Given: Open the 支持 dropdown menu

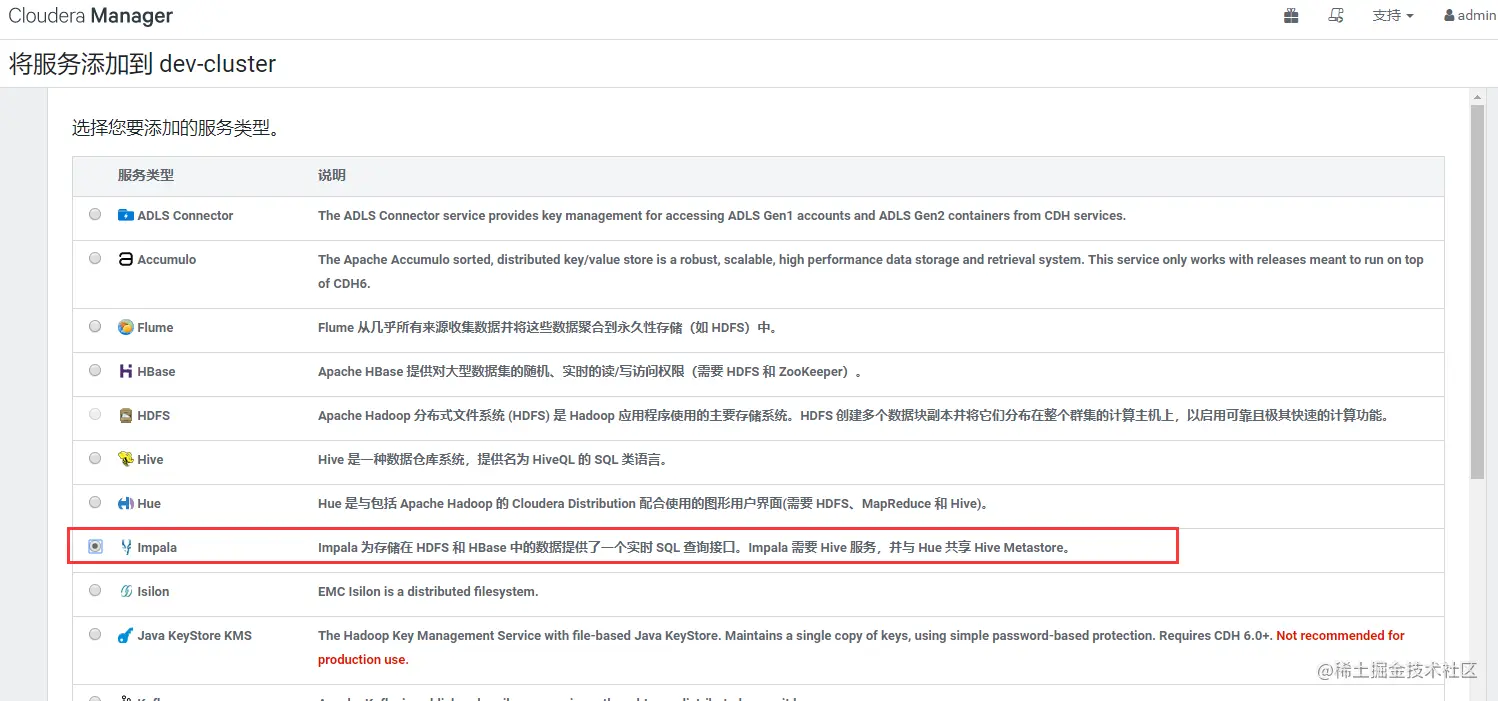Looking at the screenshot, I should [x=1393, y=16].
